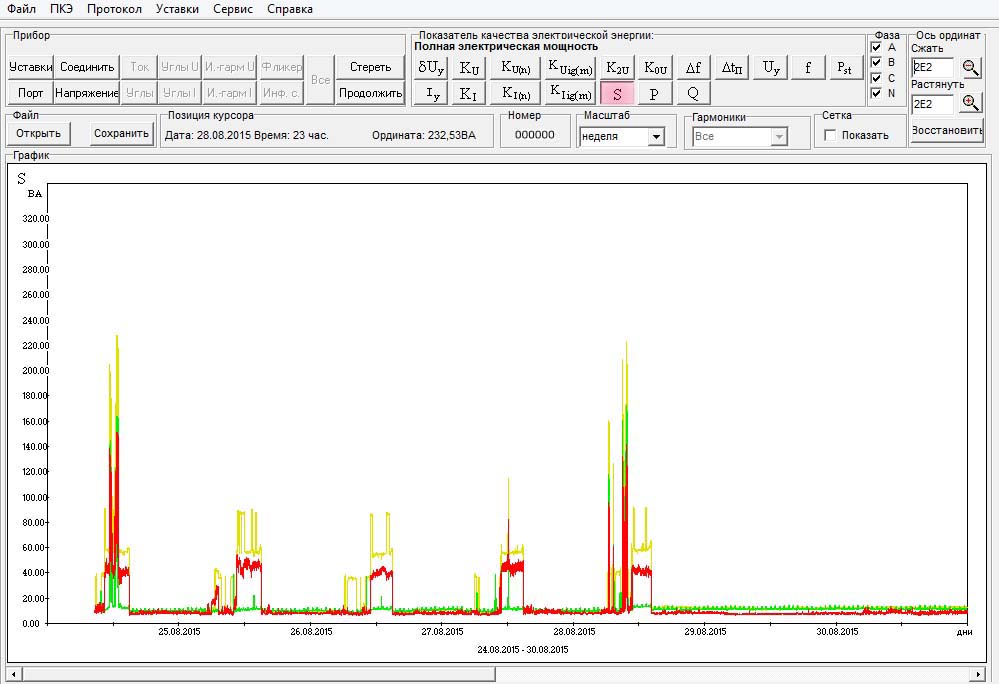Click the Номер 000000 field
This screenshot has height=684, width=999.
coord(535,135)
